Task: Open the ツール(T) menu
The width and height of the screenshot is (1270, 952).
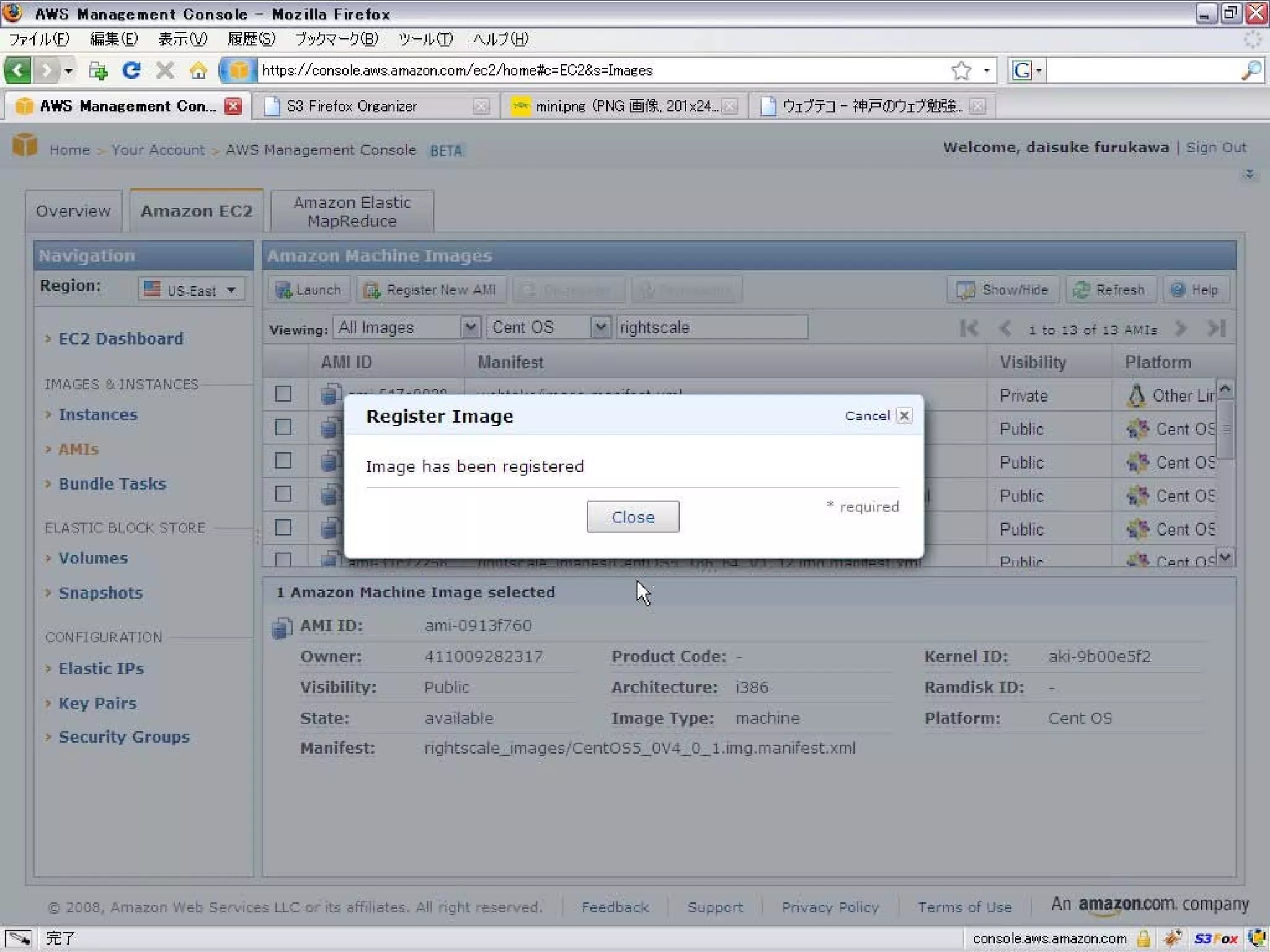Action: [425, 39]
